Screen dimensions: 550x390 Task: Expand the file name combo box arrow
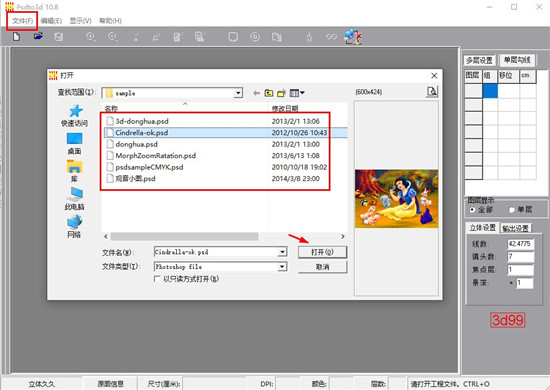coord(282,252)
